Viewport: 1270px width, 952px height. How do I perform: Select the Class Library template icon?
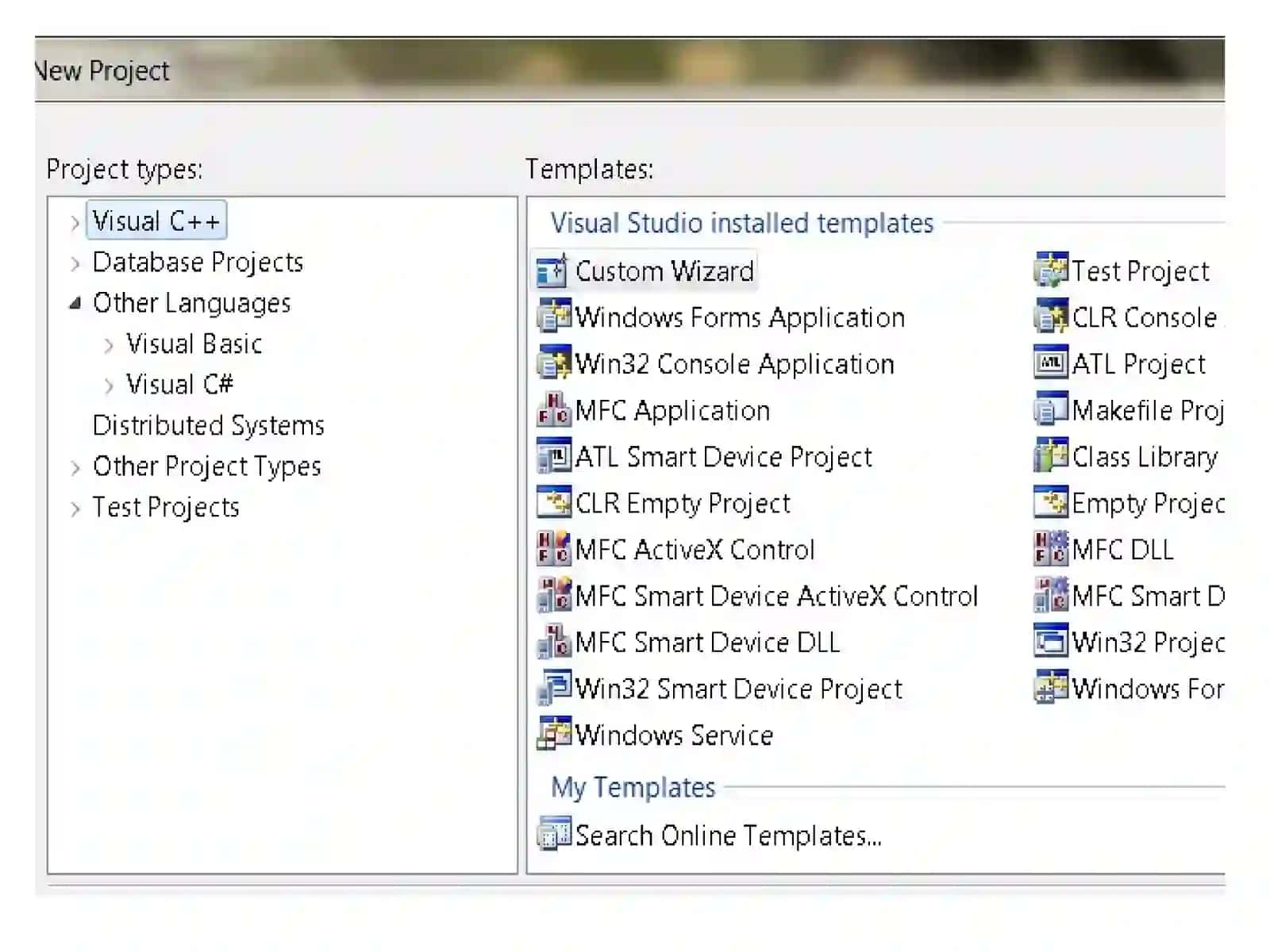[1051, 456]
